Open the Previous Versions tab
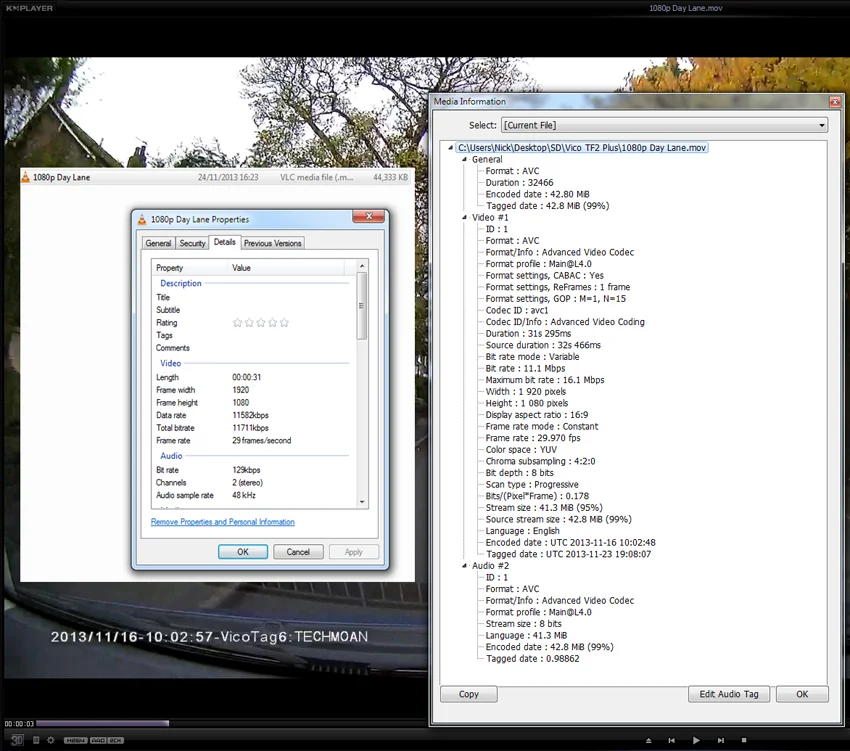Viewport: 850px width, 751px height. [x=272, y=243]
